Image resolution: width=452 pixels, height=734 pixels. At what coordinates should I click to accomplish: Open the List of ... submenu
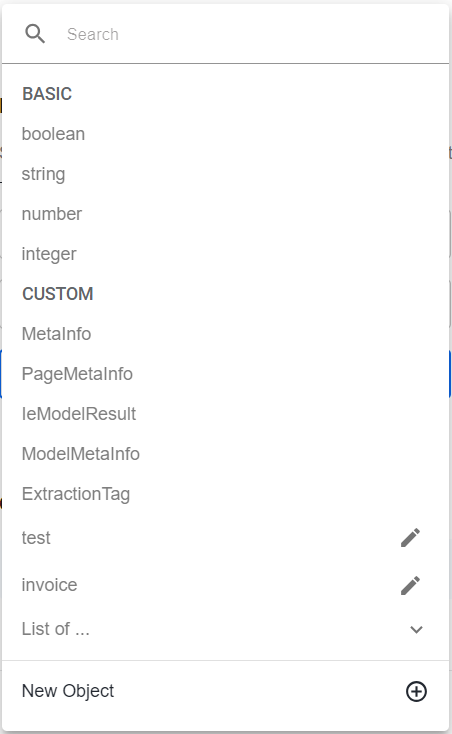click(x=225, y=629)
